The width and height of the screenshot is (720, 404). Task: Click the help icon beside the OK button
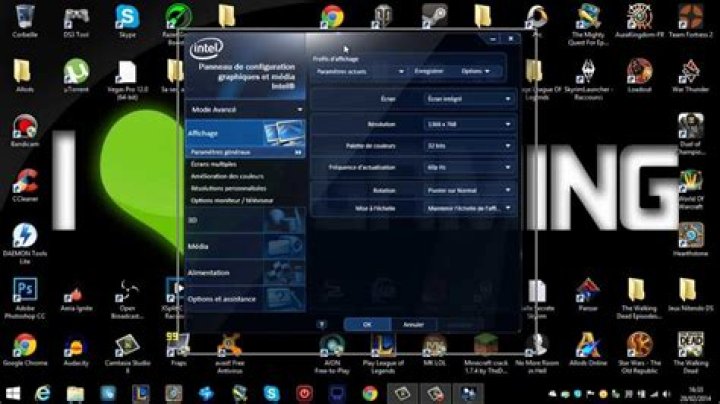click(321, 325)
